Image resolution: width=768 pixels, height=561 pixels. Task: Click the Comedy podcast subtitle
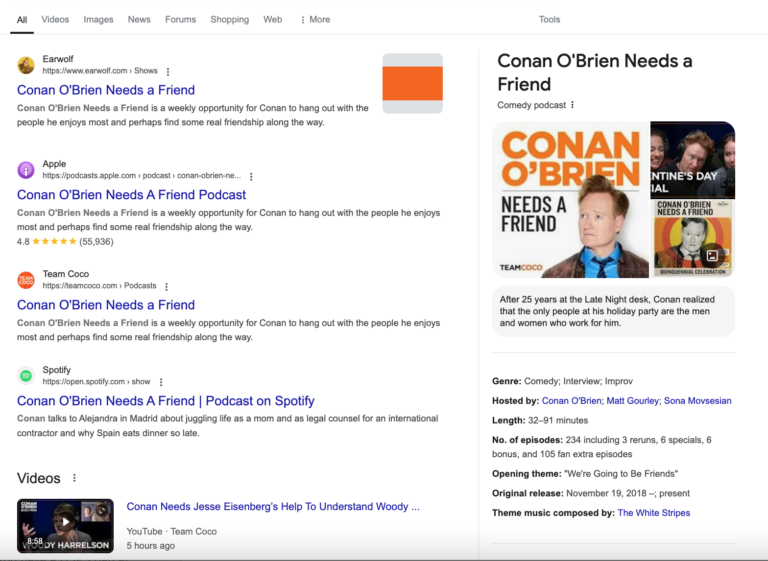click(531, 105)
